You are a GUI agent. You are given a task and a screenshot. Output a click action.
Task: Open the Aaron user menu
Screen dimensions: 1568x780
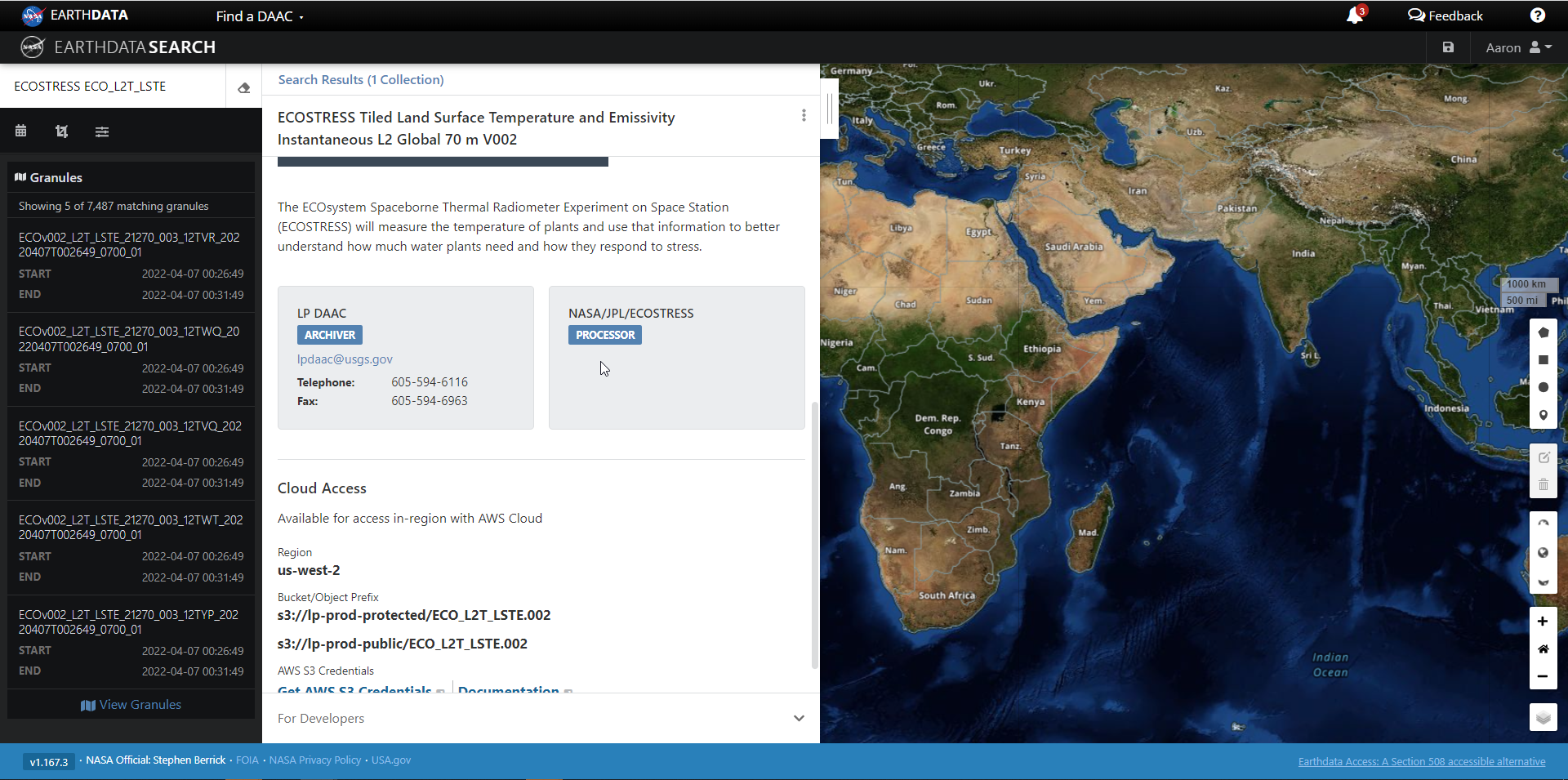[1518, 47]
